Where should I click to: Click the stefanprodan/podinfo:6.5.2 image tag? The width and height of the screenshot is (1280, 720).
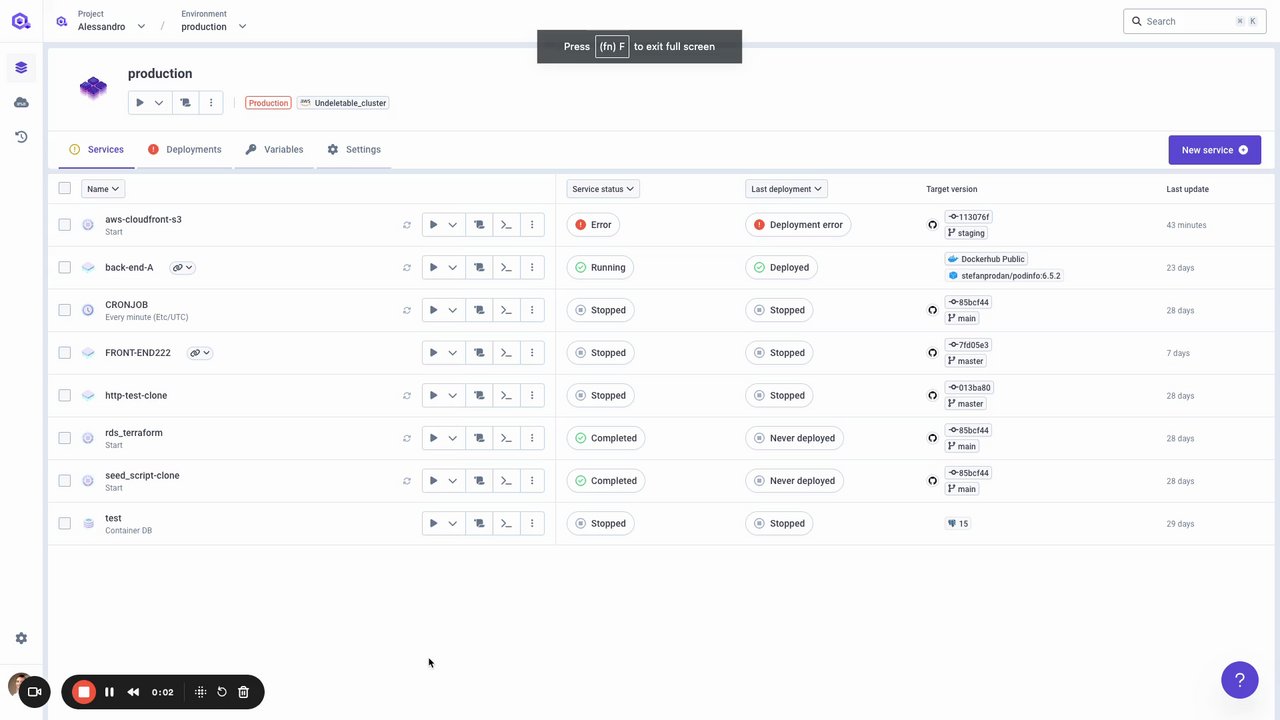click(1004, 275)
